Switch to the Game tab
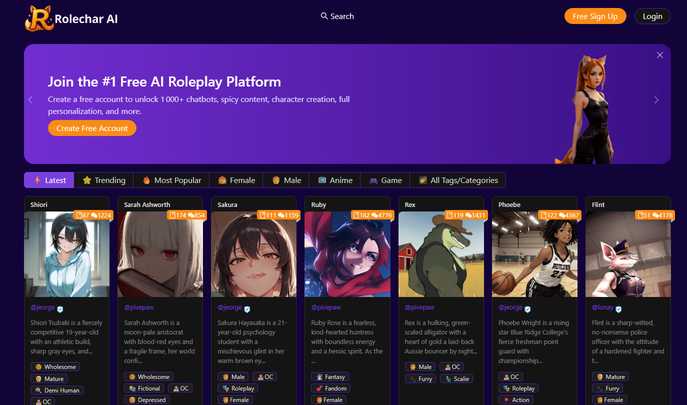Screen dimensions: 687x405 pos(385,180)
